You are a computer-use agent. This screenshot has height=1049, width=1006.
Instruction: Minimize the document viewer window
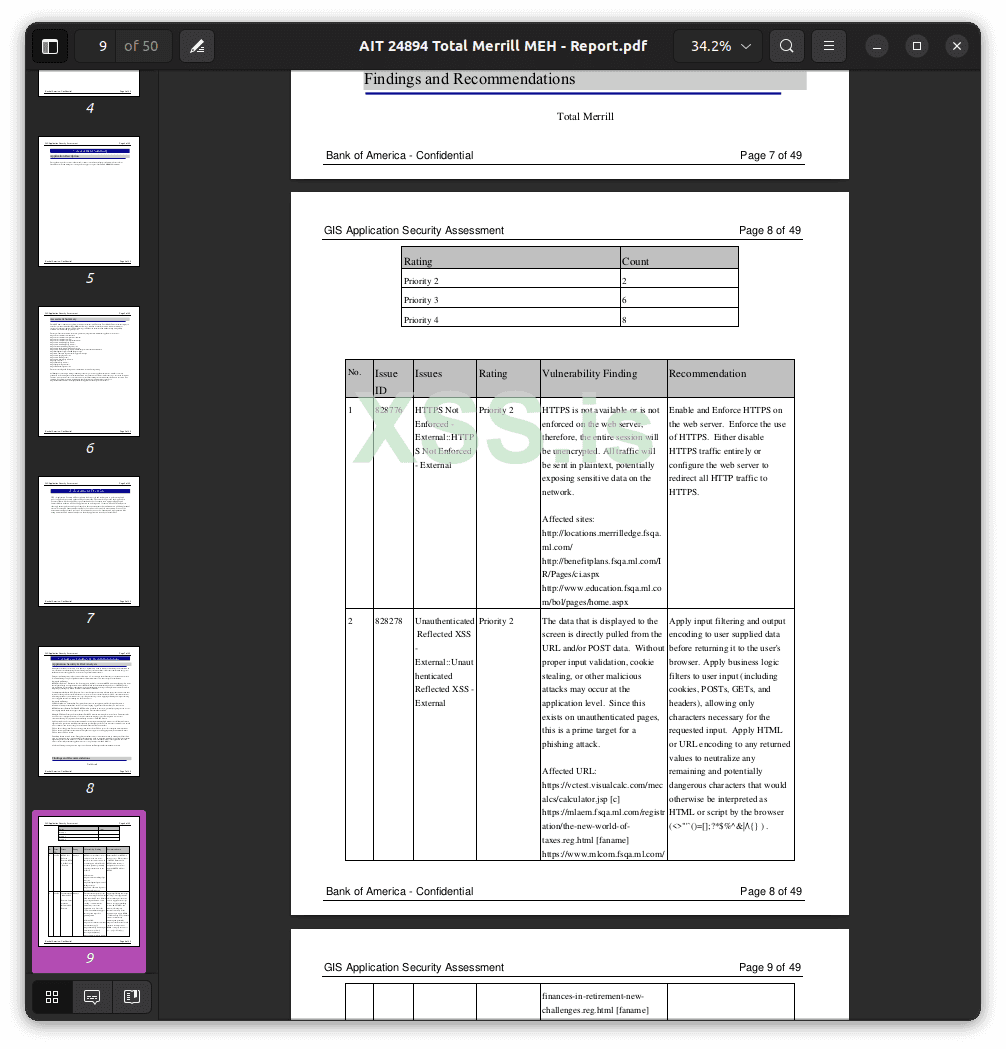pyautogui.click(x=877, y=46)
